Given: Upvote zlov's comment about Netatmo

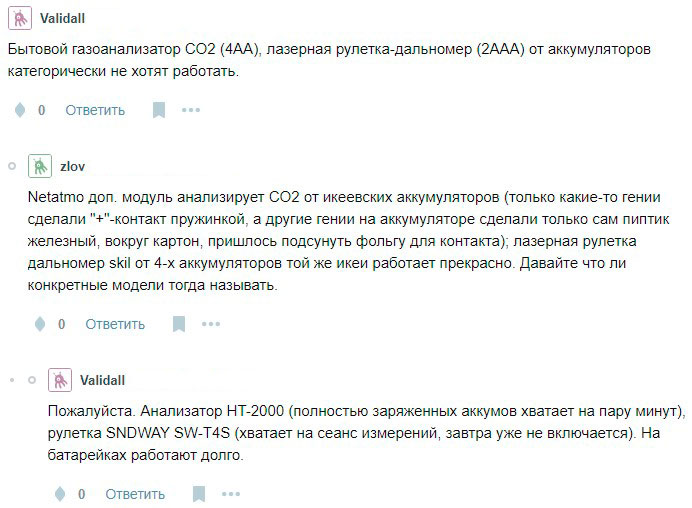Looking at the screenshot, I should click(40, 324).
